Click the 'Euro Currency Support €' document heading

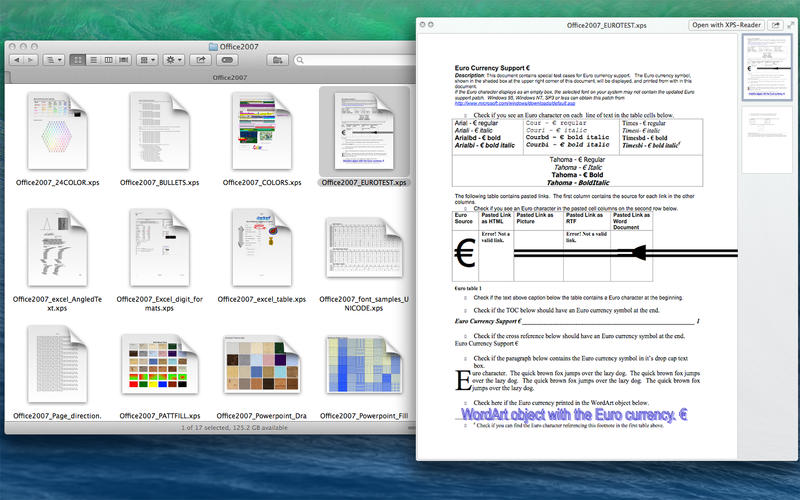coord(492,68)
